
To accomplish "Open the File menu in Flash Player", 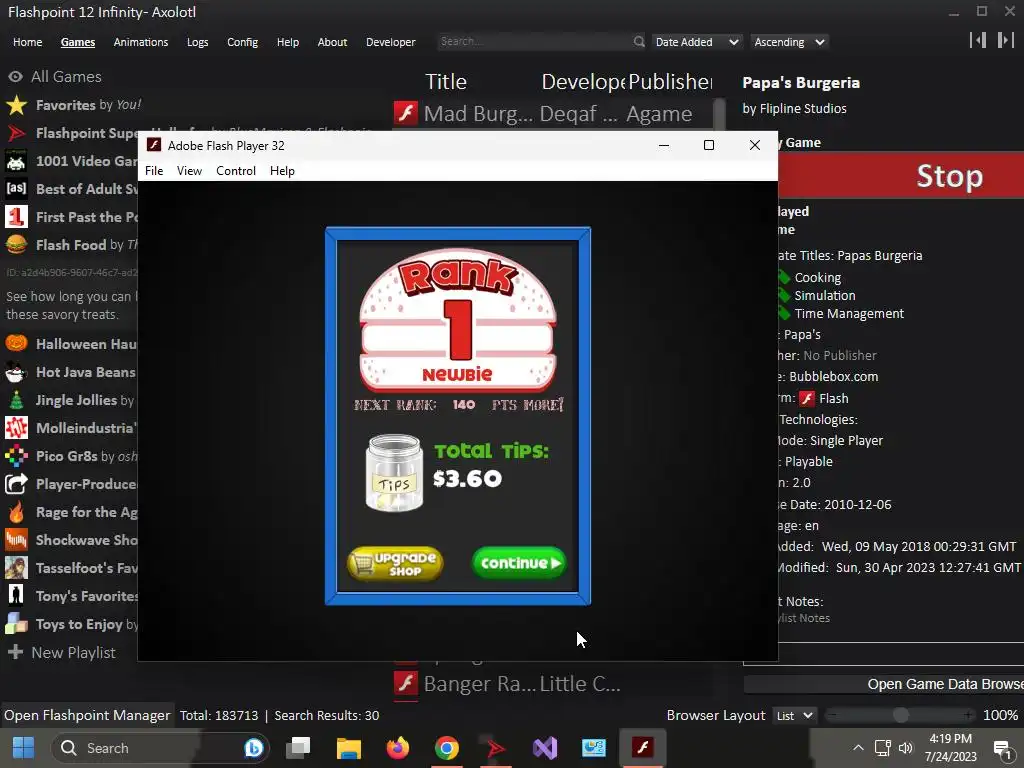I will tap(154, 171).
